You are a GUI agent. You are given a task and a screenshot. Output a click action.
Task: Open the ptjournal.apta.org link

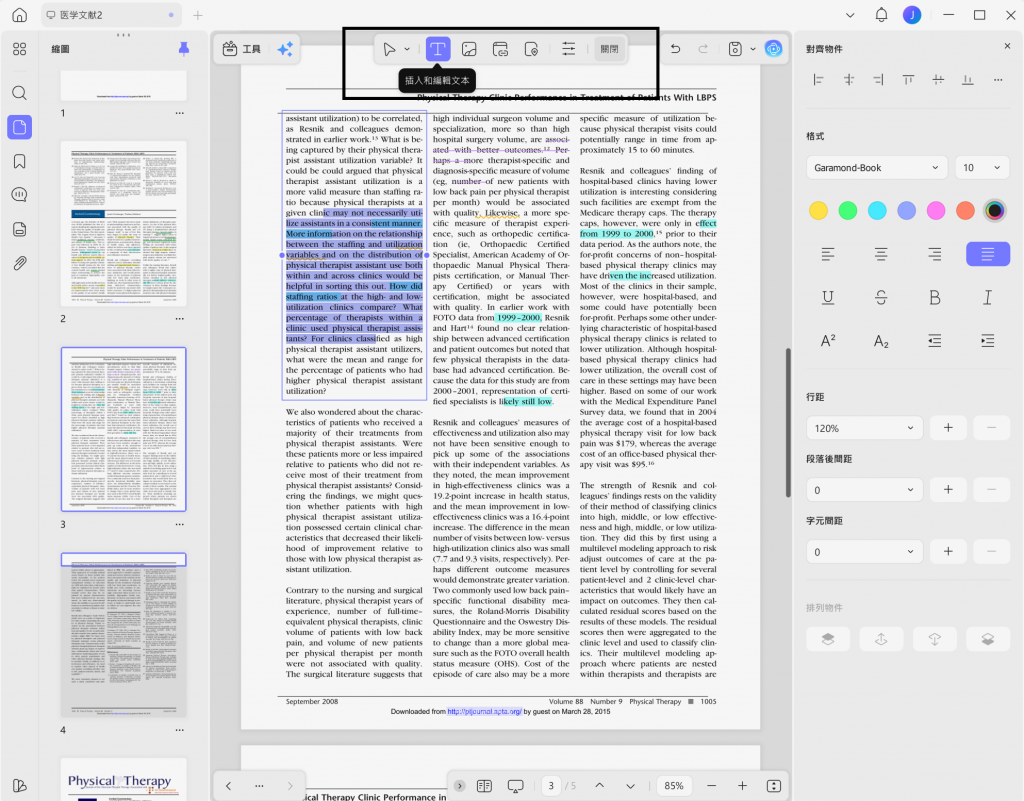(484, 712)
